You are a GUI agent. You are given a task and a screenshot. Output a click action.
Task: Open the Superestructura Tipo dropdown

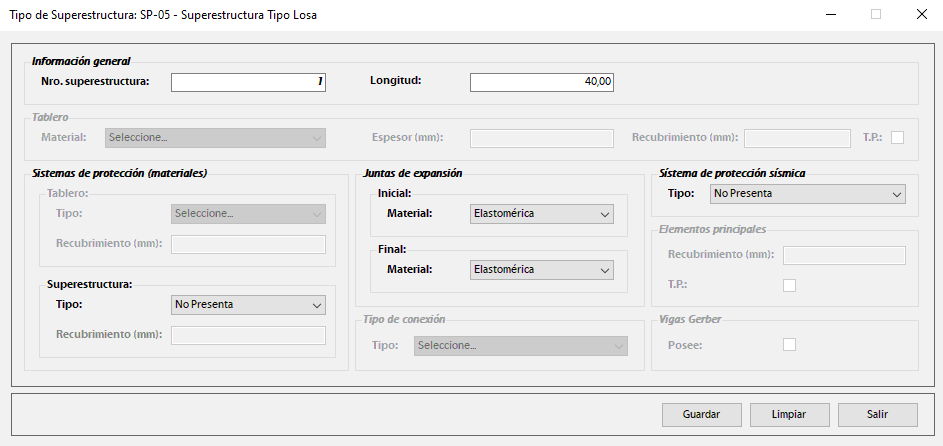pos(248,304)
